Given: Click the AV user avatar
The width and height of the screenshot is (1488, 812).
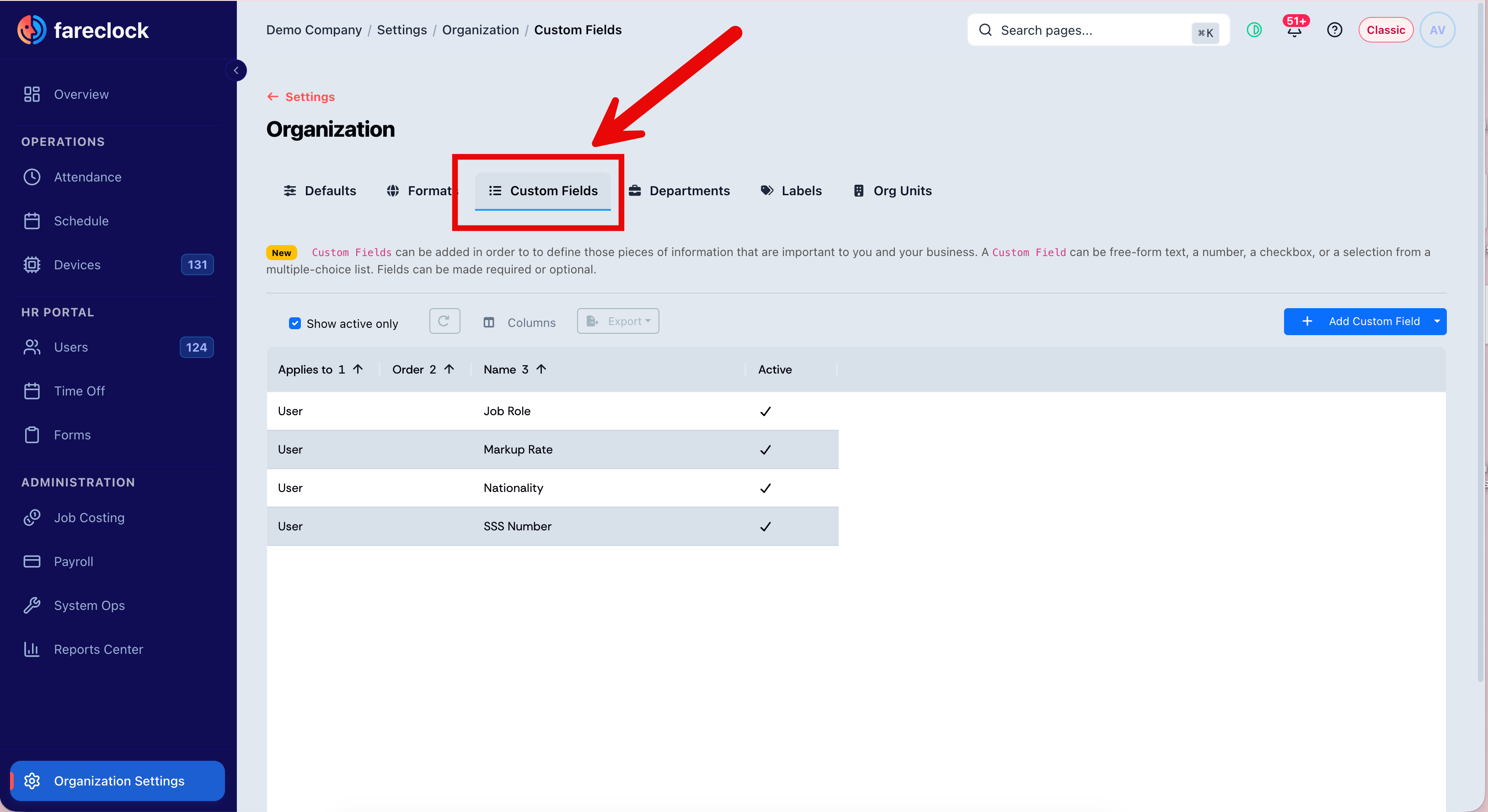Looking at the screenshot, I should tap(1437, 30).
